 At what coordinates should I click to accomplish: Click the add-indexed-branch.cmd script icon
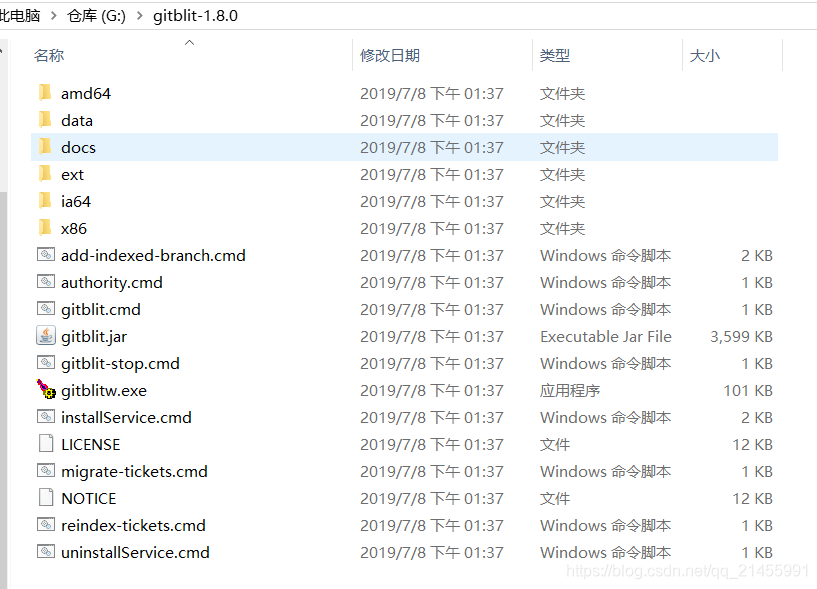(x=46, y=254)
